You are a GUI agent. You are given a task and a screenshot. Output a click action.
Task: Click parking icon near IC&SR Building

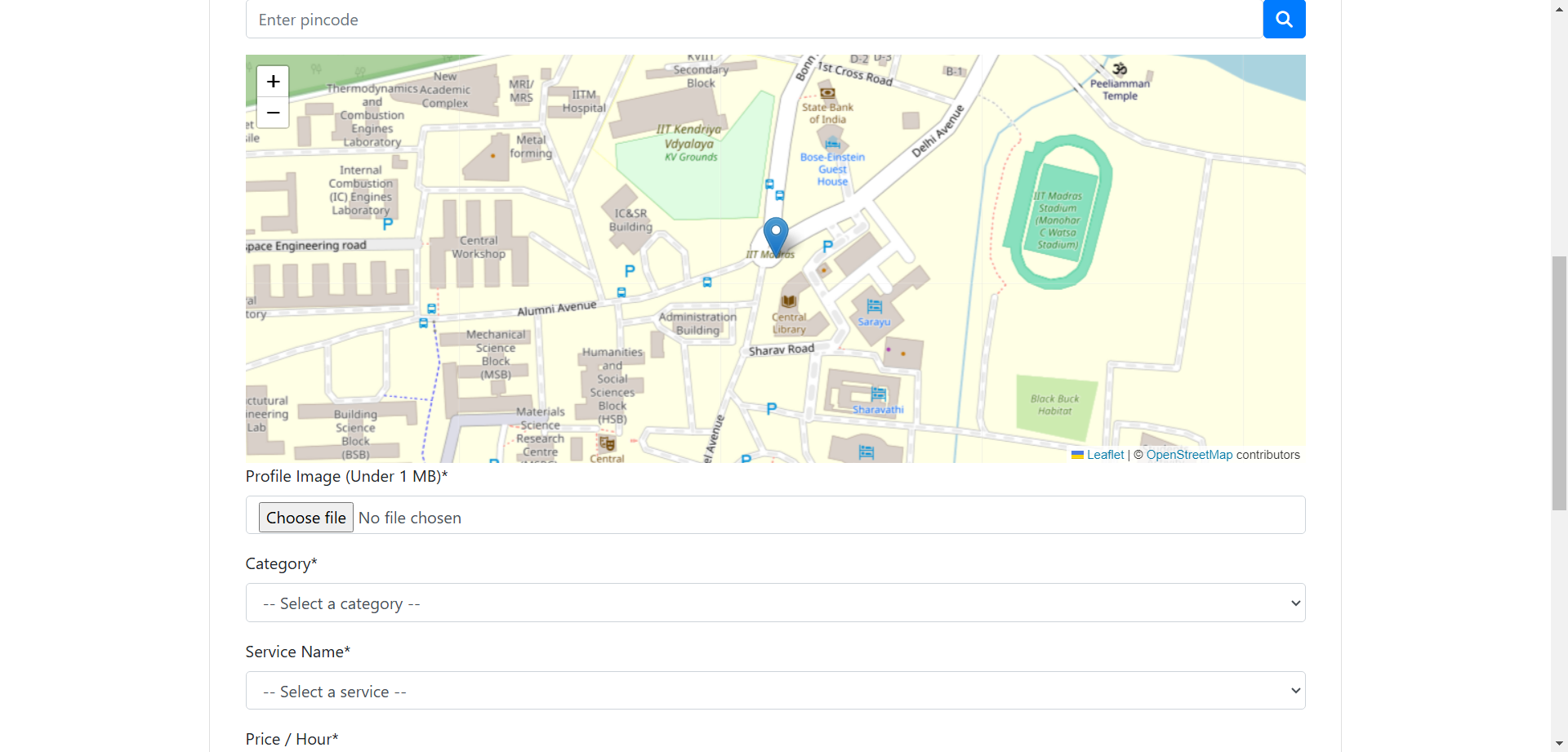(630, 271)
